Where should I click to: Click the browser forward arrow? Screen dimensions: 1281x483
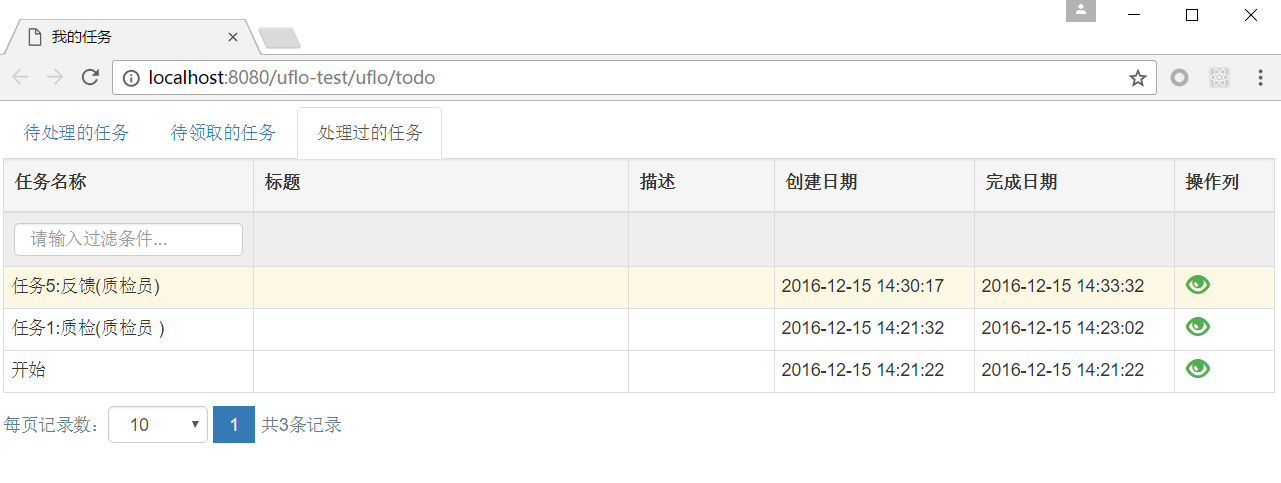click(55, 77)
